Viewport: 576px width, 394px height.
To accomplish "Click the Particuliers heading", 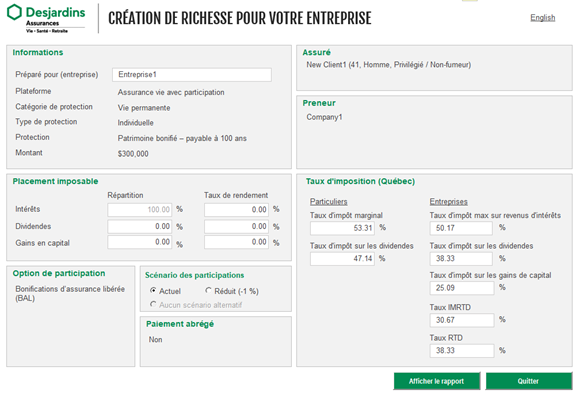I will pos(328,202).
